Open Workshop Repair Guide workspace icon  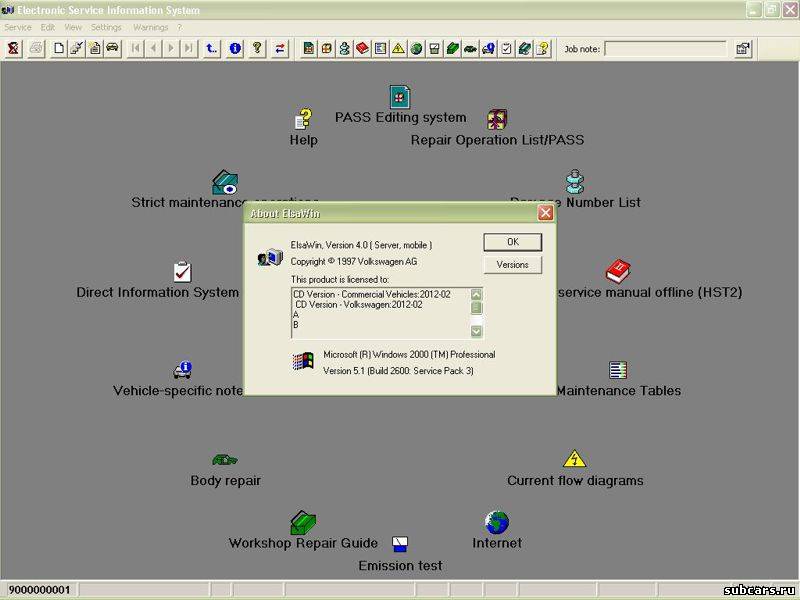[x=303, y=522]
